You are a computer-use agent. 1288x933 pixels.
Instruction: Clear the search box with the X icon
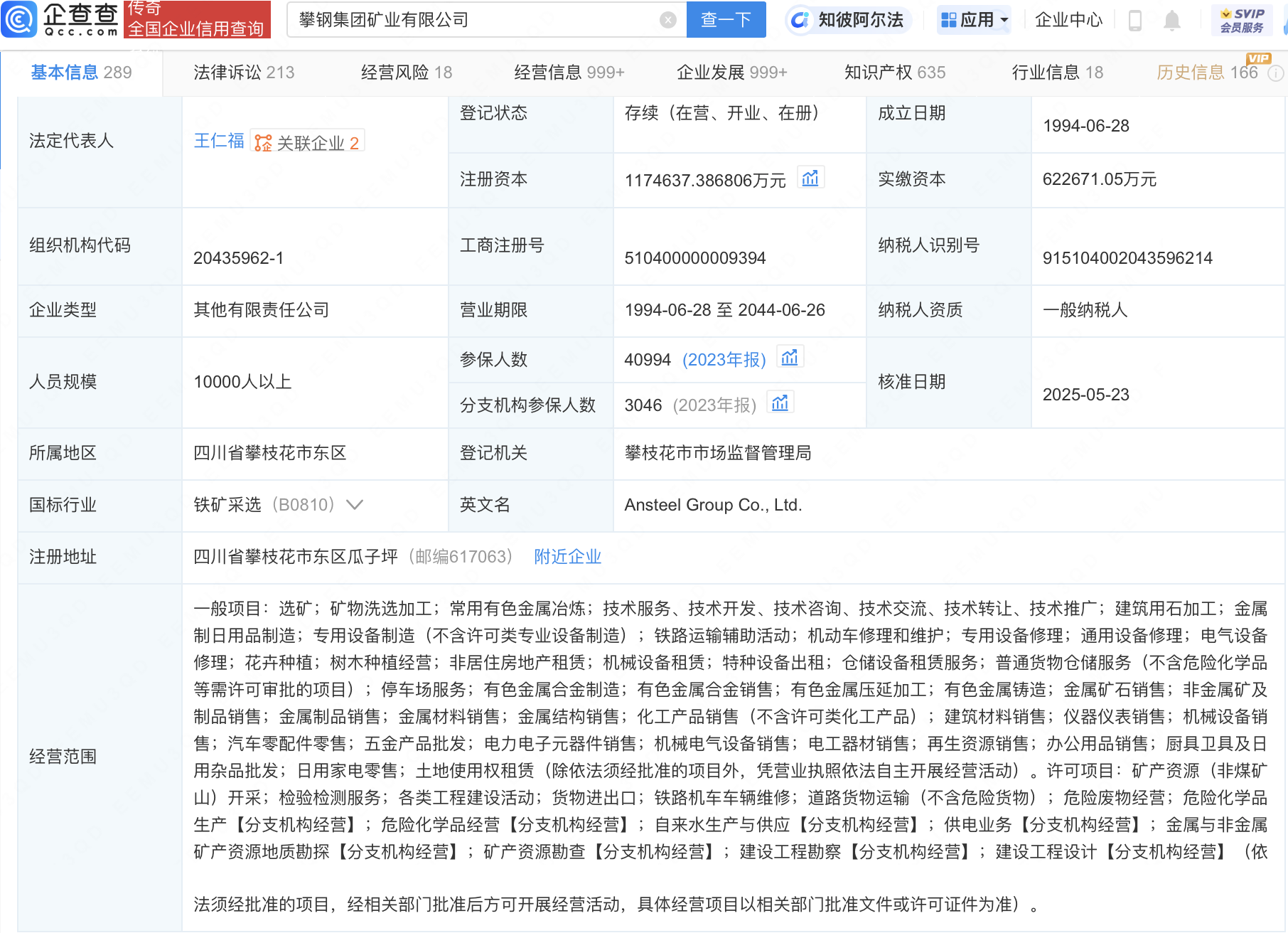click(667, 20)
